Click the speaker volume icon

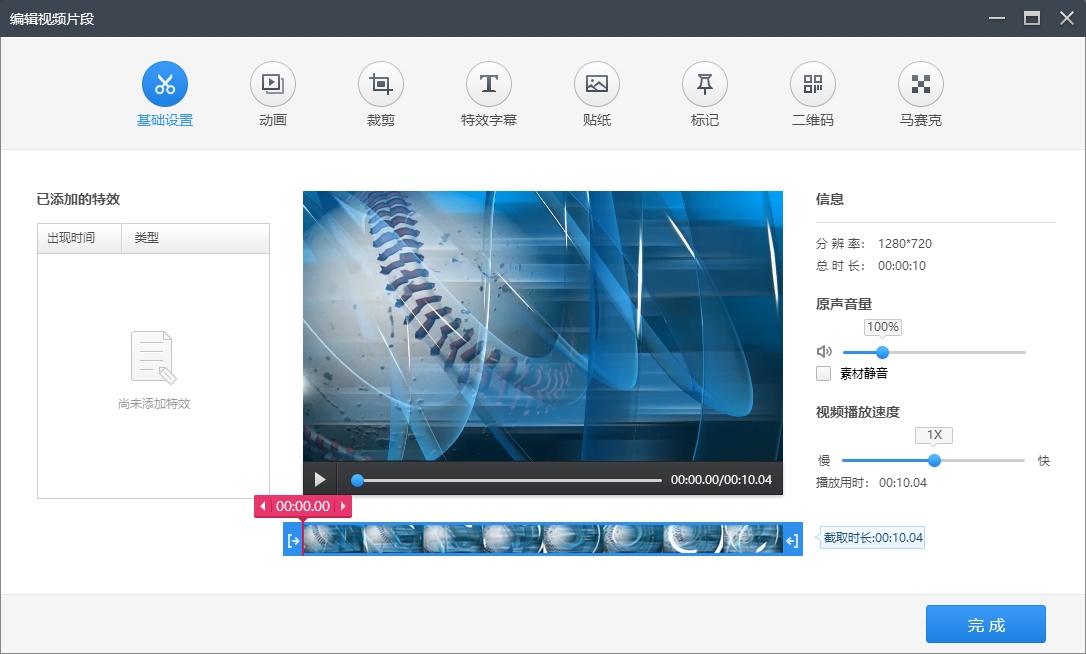point(824,352)
